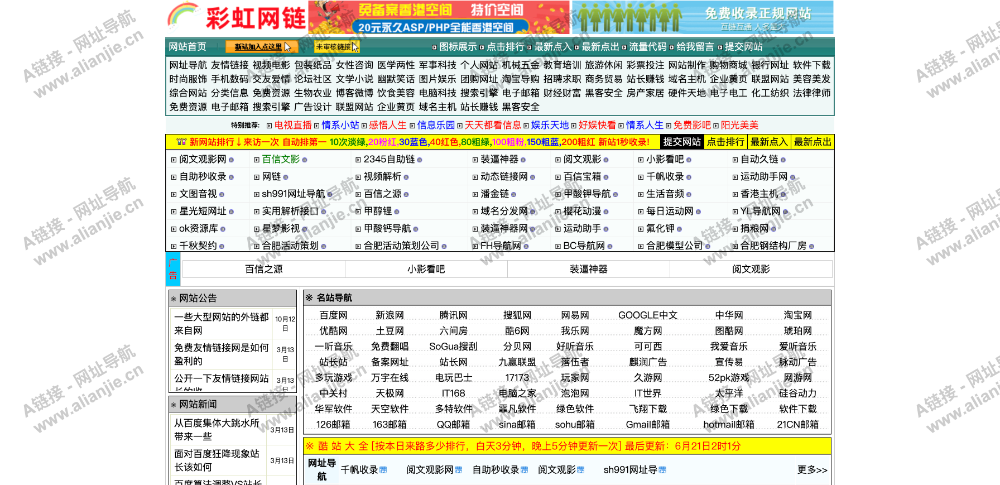Open the 军事科技 category link
The width and height of the screenshot is (1000, 485).
[438, 65]
